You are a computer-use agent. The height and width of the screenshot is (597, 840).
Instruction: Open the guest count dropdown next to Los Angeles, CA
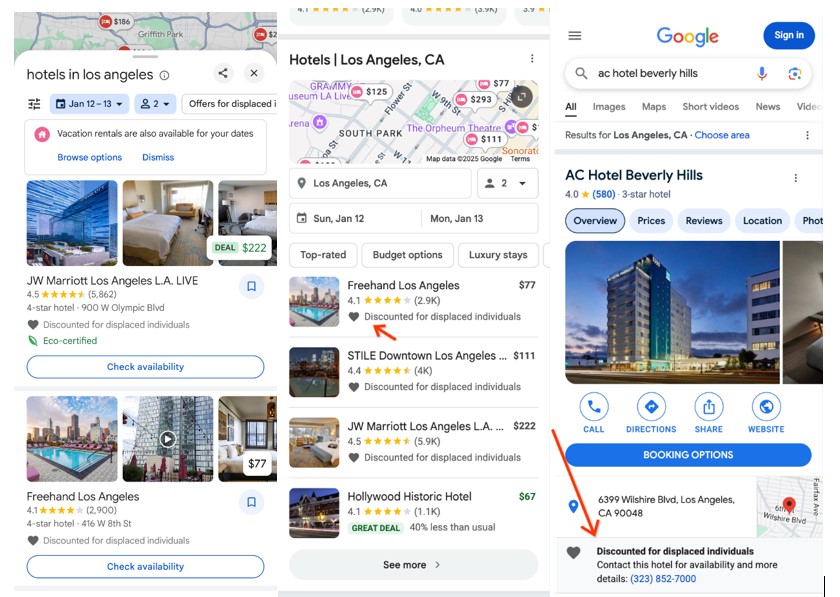tap(507, 183)
